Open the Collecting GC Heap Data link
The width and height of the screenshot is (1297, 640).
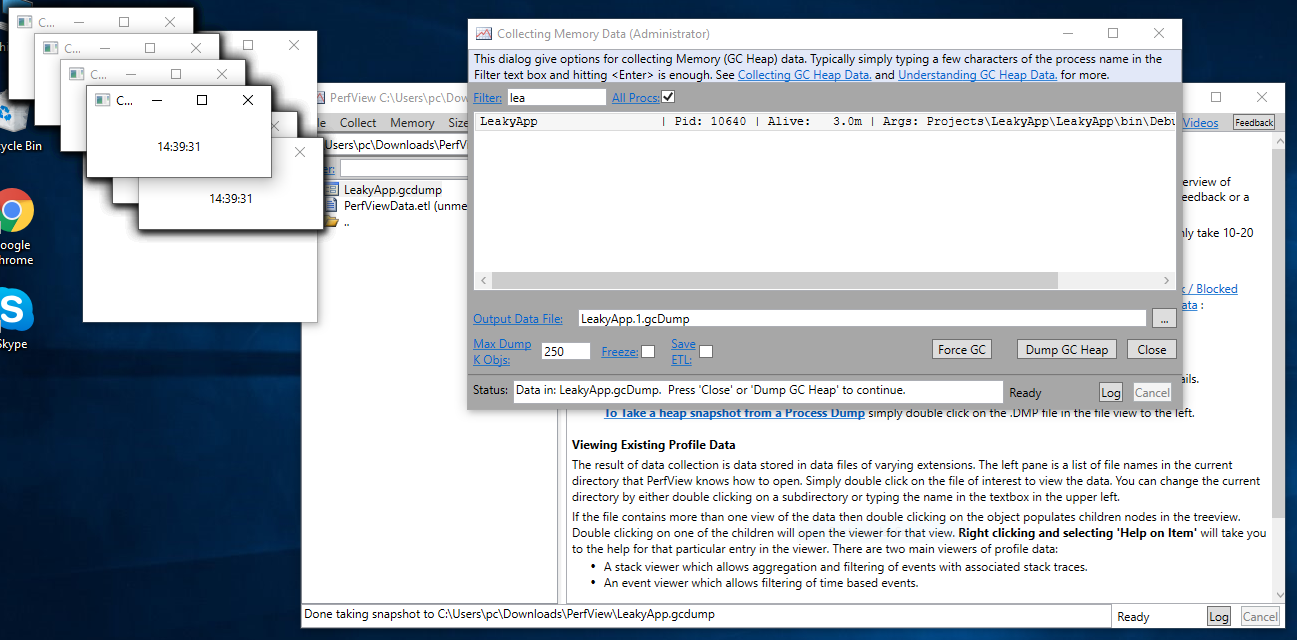[x=805, y=75]
